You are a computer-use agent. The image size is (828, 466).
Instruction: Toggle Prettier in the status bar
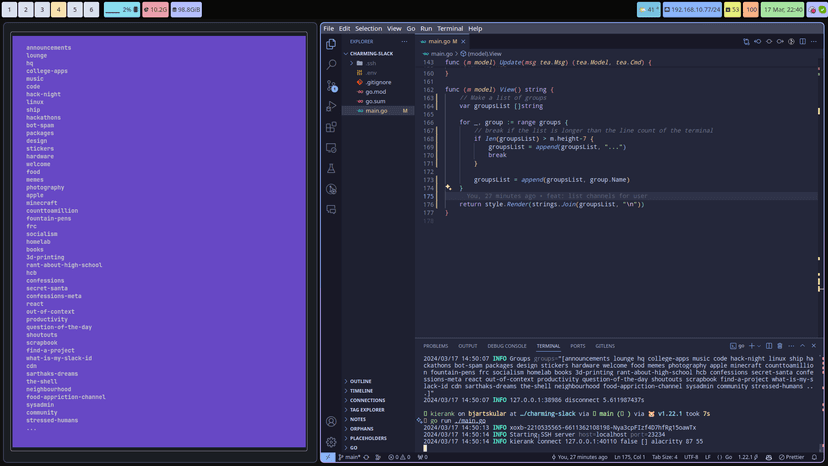(792, 457)
